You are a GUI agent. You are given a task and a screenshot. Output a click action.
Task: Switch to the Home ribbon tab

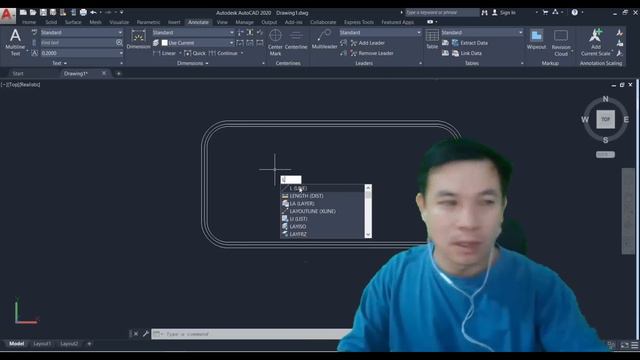29,22
